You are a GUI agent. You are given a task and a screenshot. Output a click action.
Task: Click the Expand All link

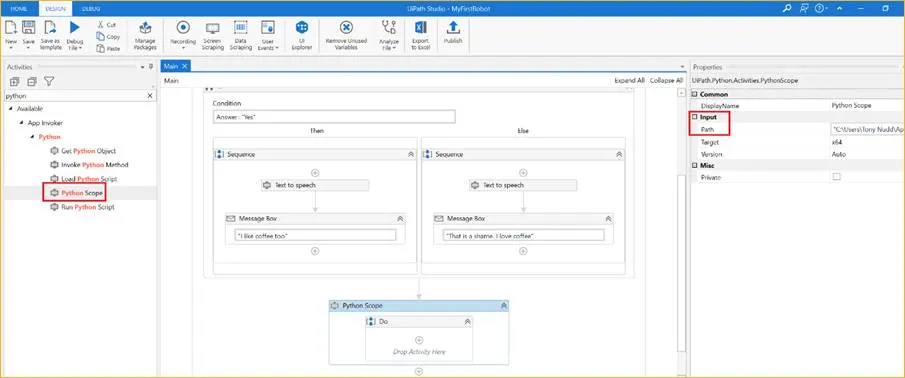[x=629, y=81]
